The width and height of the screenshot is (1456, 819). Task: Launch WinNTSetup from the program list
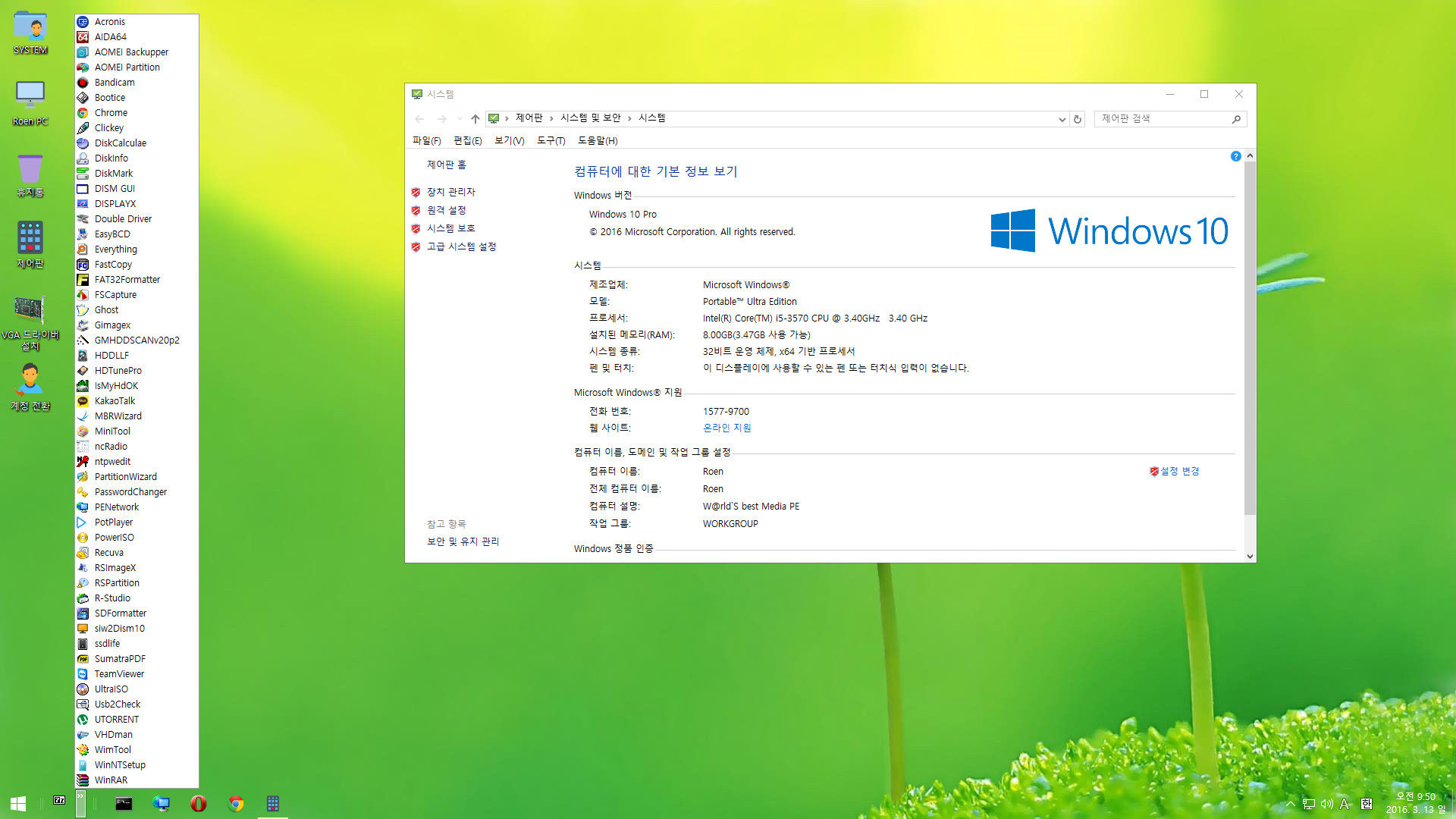(136, 765)
